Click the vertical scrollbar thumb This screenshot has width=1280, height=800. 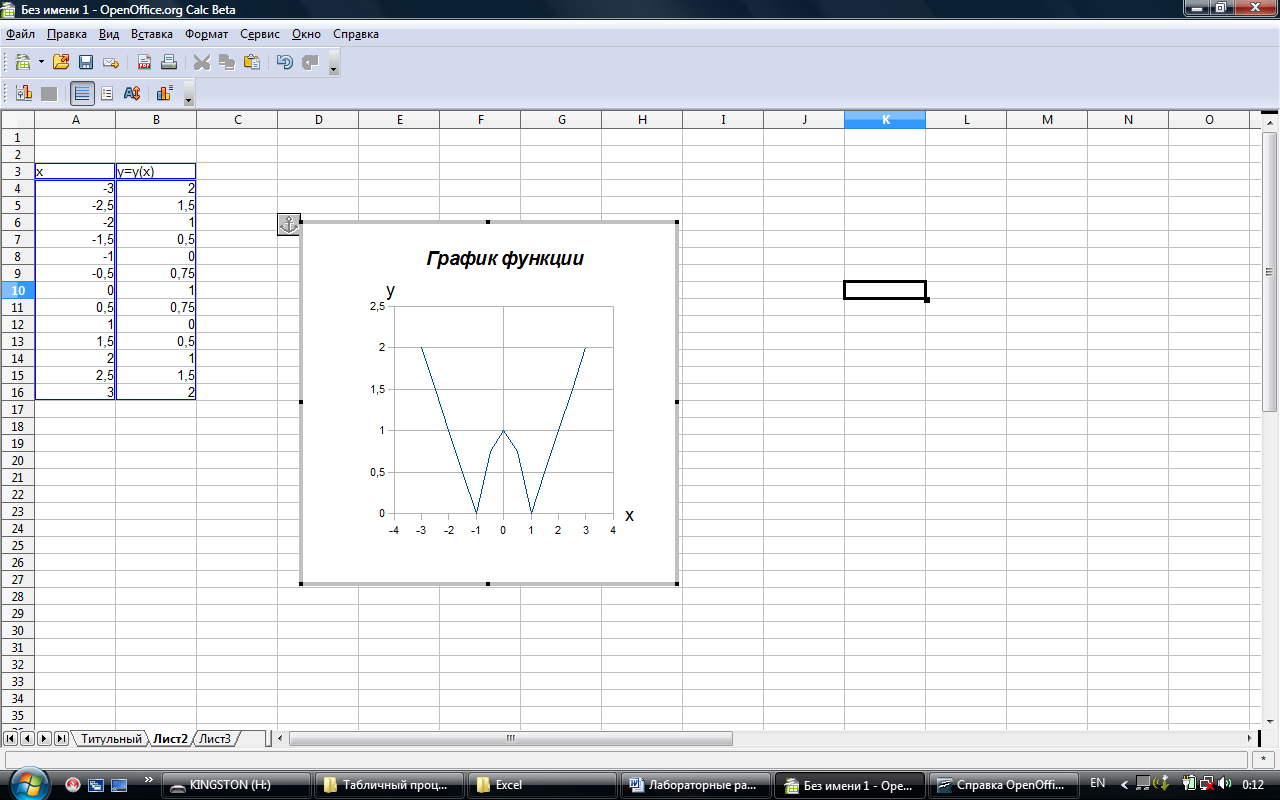(x=1271, y=271)
